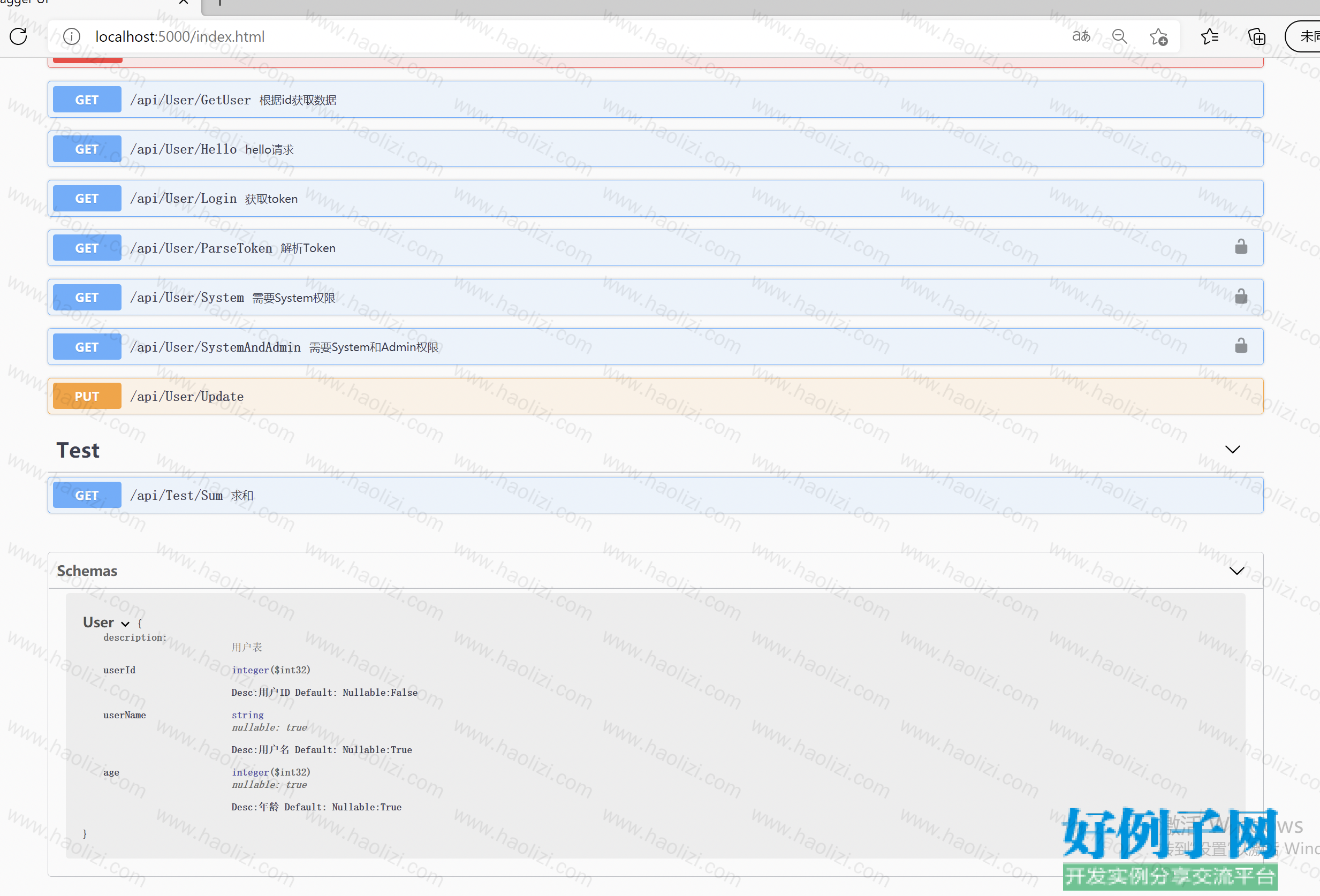
Task: Expand GET /api/User/Hello operation
Action: coord(655,149)
